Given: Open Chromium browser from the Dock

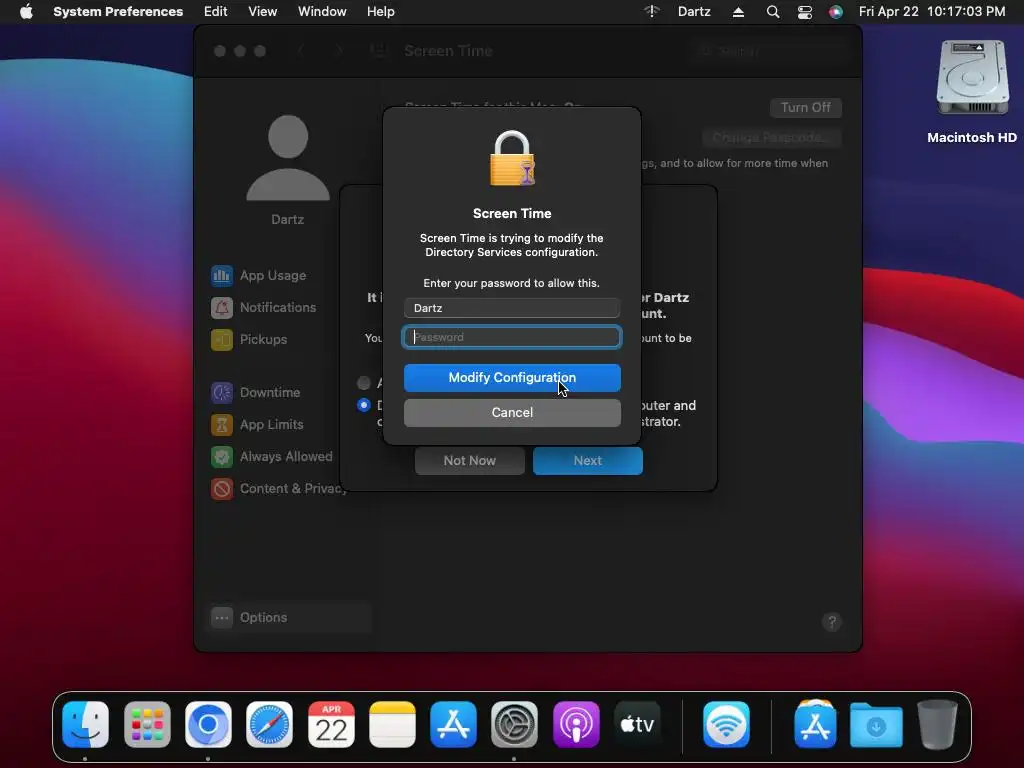Looking at the screenshot, I should coord(208,725).
